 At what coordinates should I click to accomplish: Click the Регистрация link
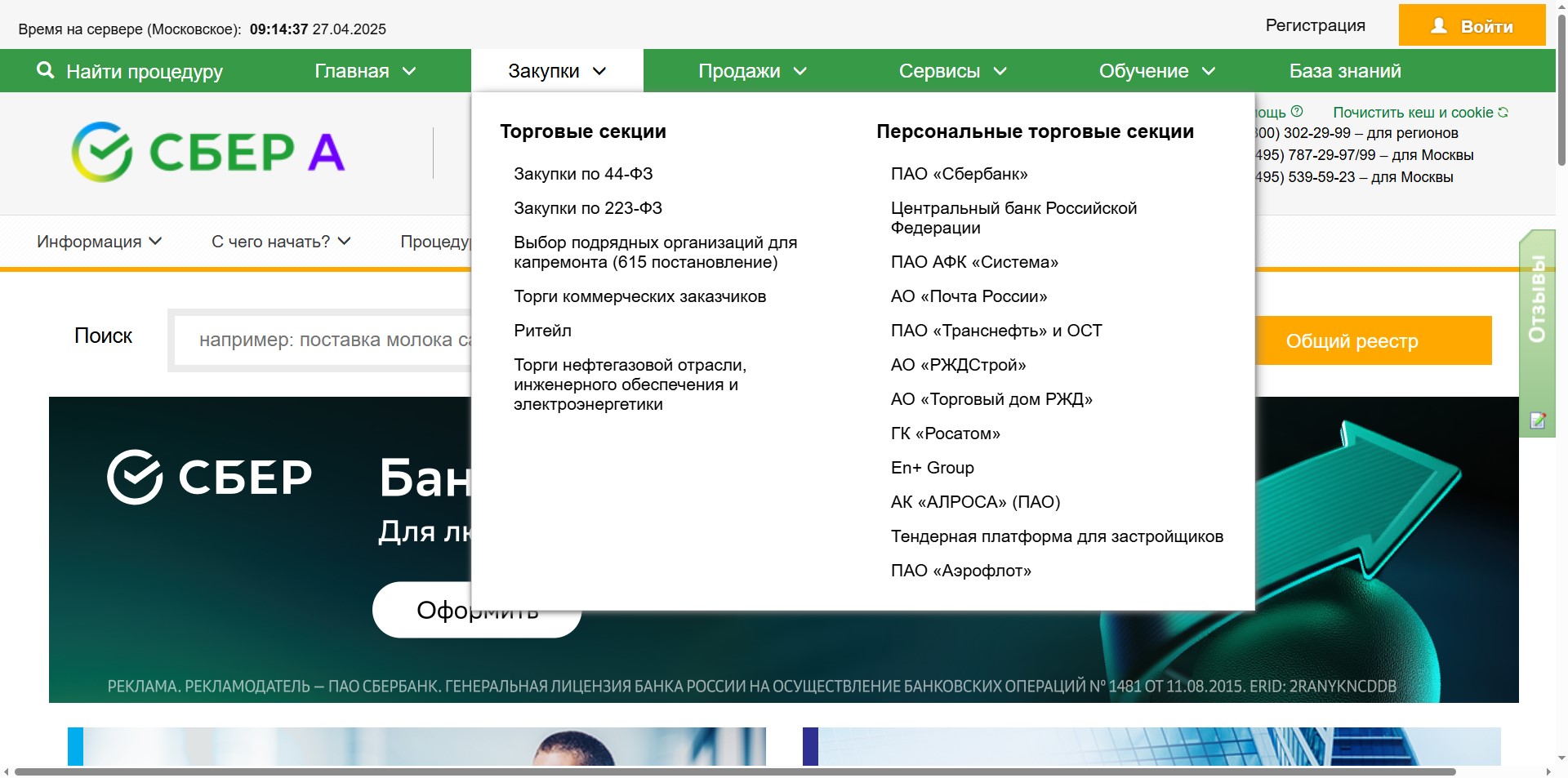[1315, 25]
